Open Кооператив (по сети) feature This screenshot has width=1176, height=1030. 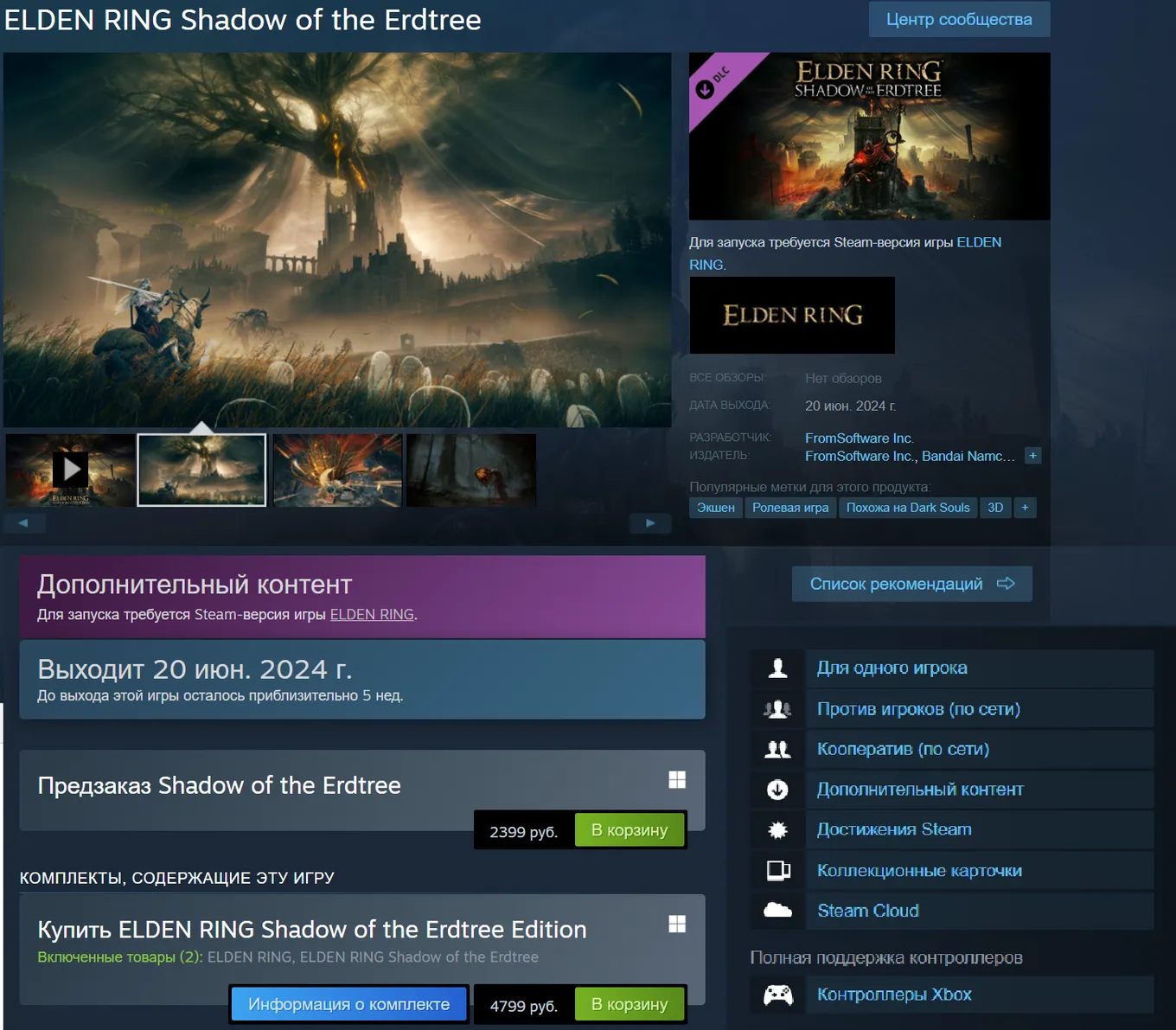(x=903, y=749)
